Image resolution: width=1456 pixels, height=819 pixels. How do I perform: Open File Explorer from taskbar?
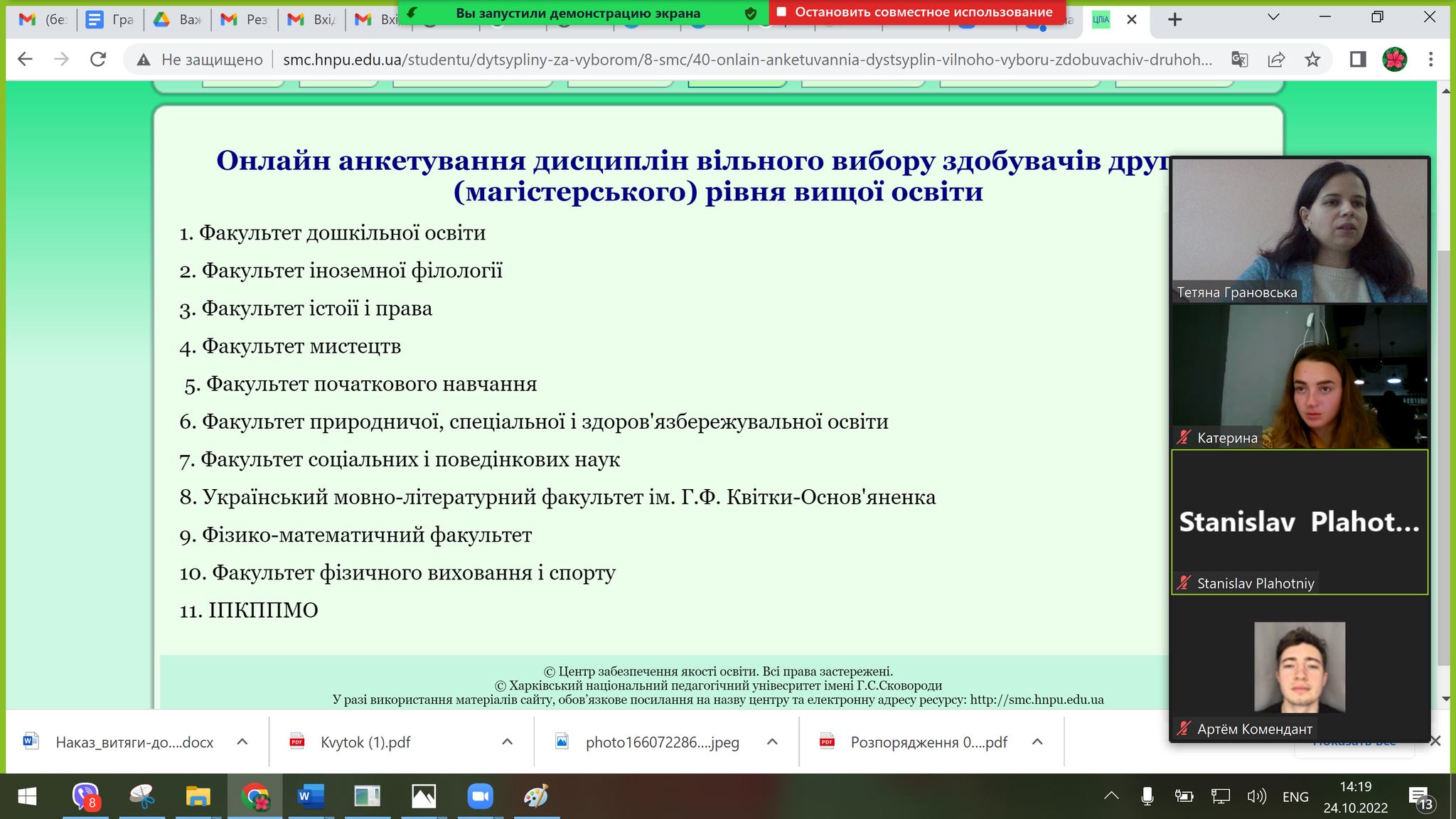[x=198, y=796]
